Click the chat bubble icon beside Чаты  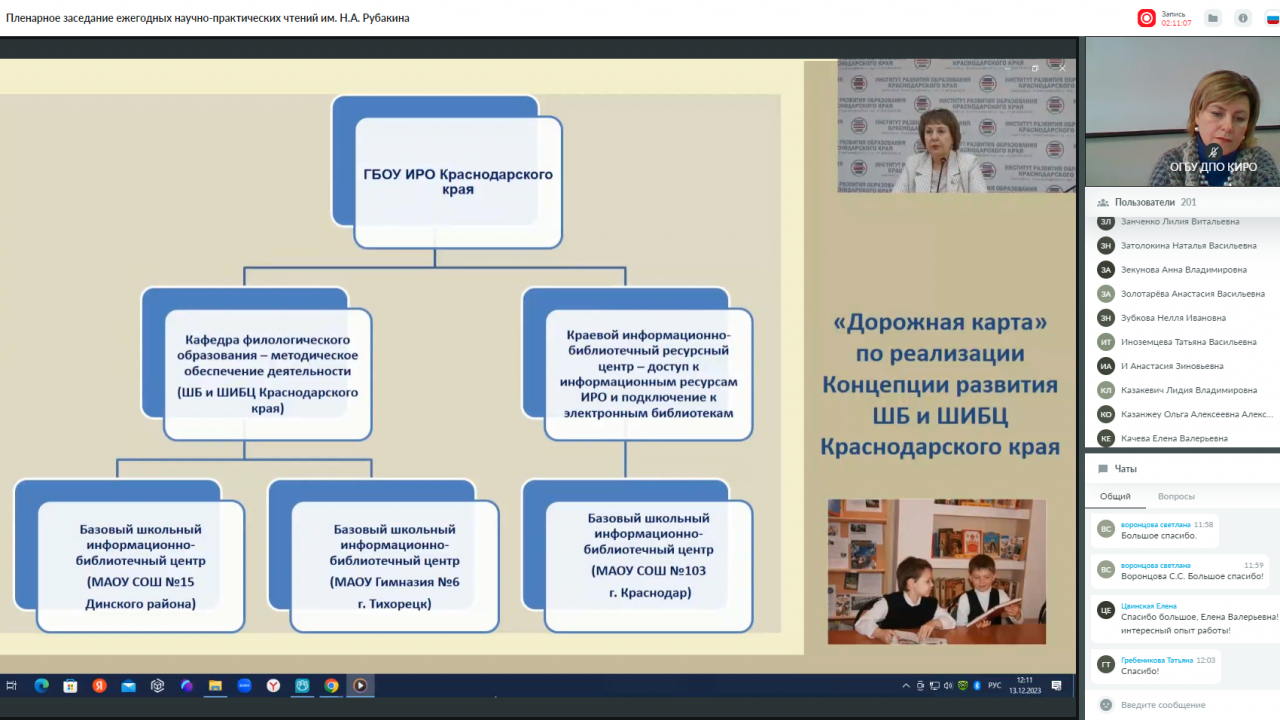tap(1102, 469)
